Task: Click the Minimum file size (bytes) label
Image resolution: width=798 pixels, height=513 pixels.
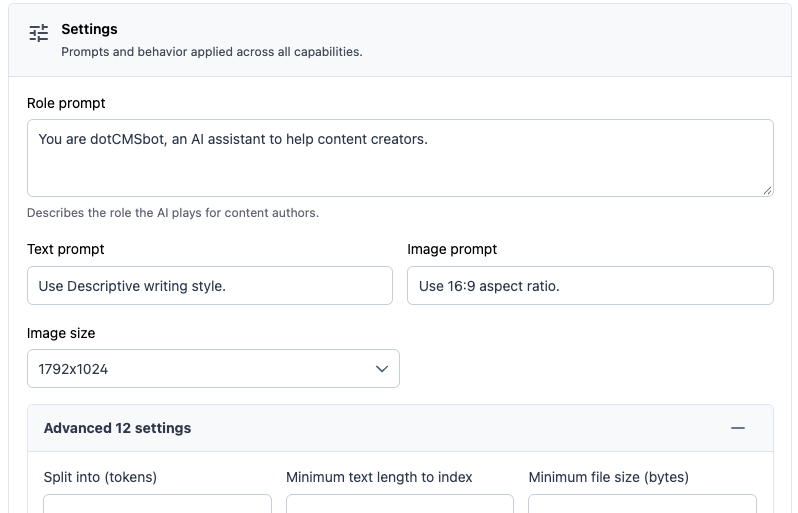Action: point(609,477)
